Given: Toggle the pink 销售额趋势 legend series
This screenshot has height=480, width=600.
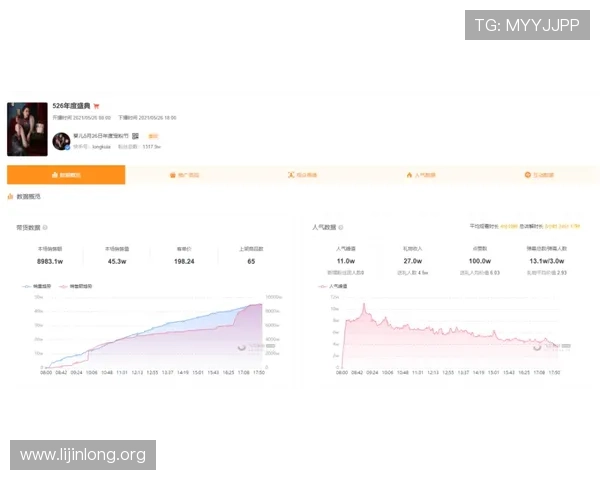Looking at the screenshot, I should click(75, 286).
